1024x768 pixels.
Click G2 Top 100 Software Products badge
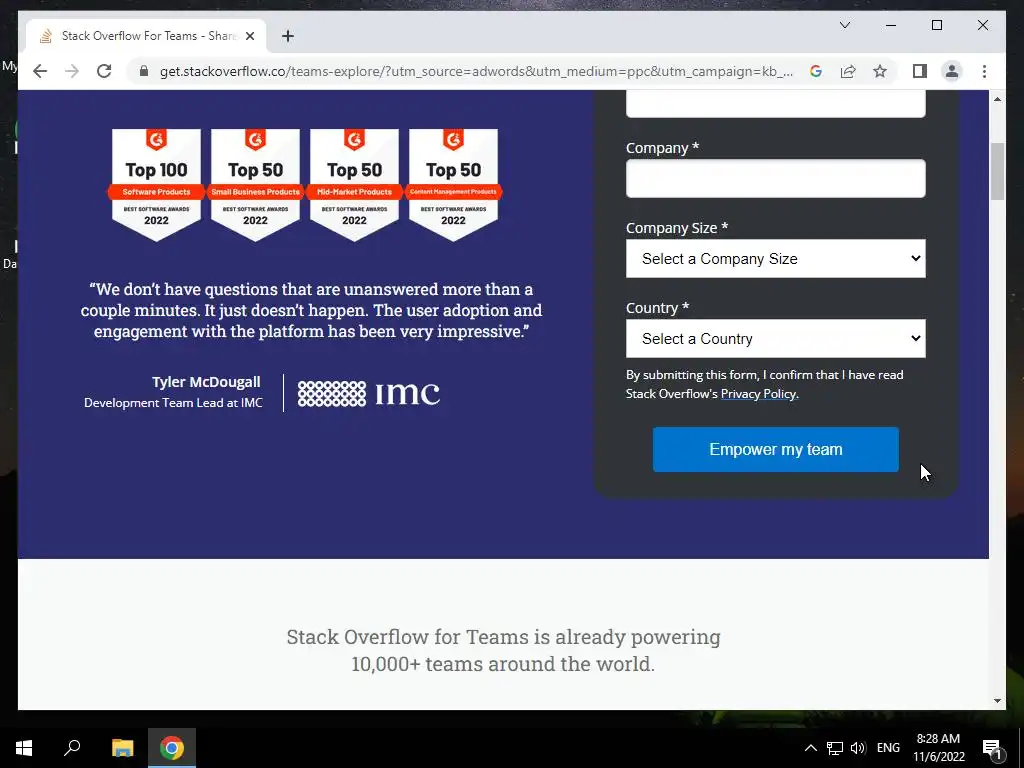click(156, 185)
